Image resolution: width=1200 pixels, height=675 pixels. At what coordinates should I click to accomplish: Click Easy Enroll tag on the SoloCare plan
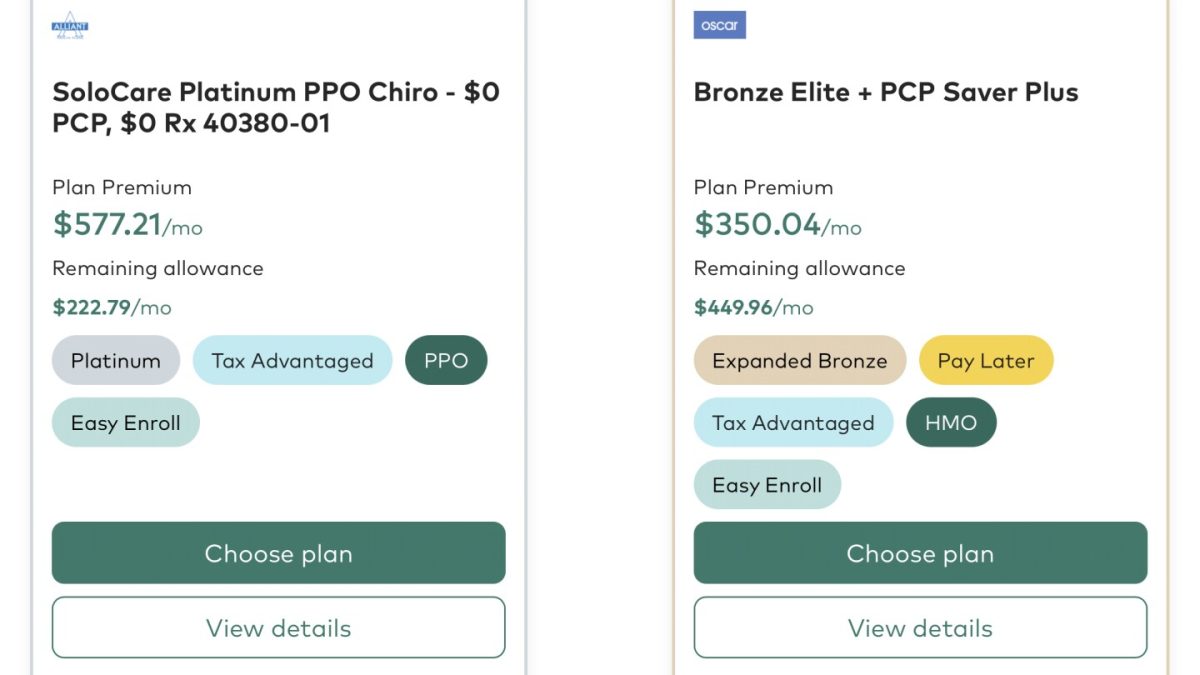point(126,423)
